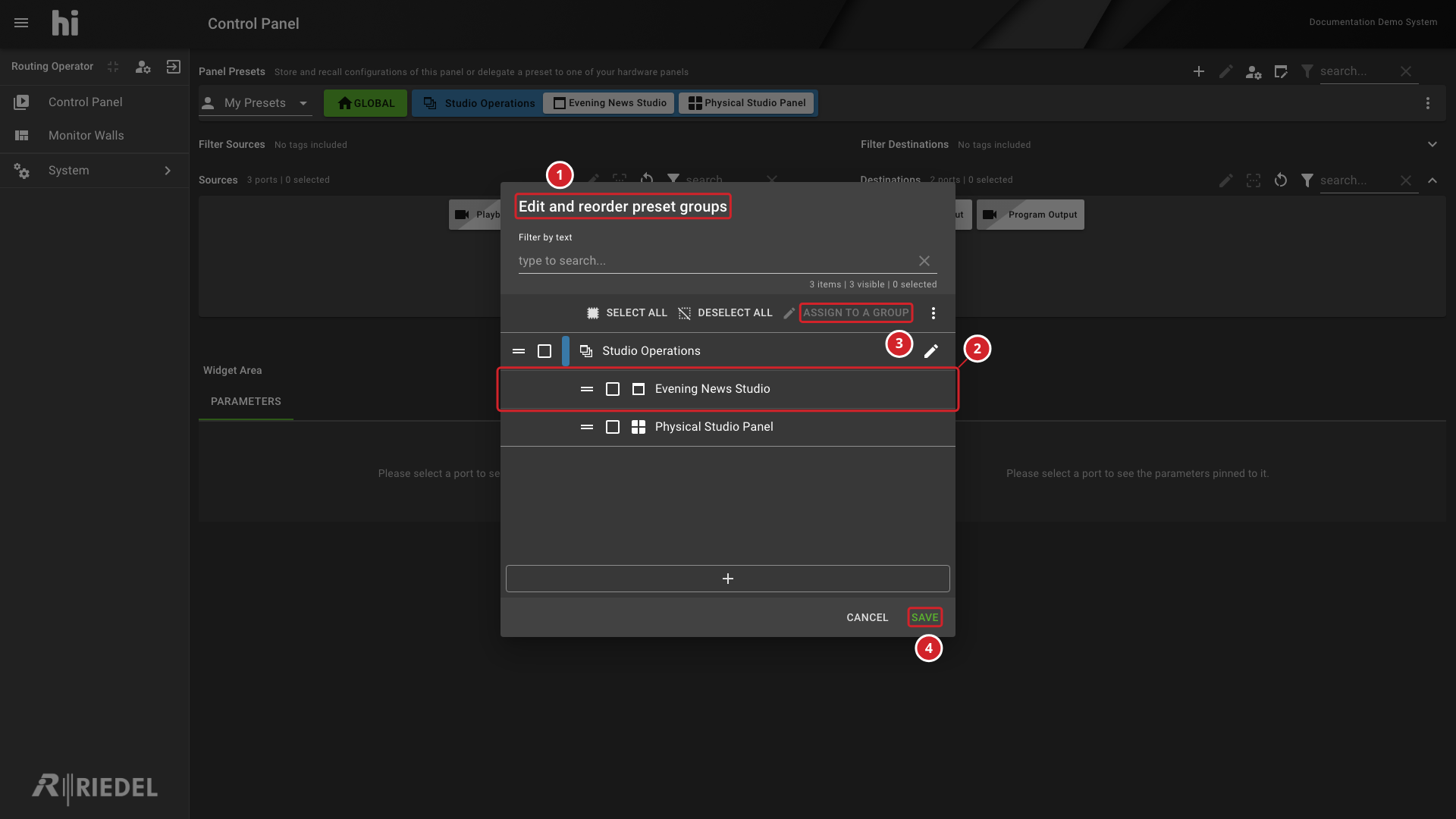Switch to the PARAMETERS tab
Image resolution: width=1456 pixels, height=819 pixels.
point(246,402)
